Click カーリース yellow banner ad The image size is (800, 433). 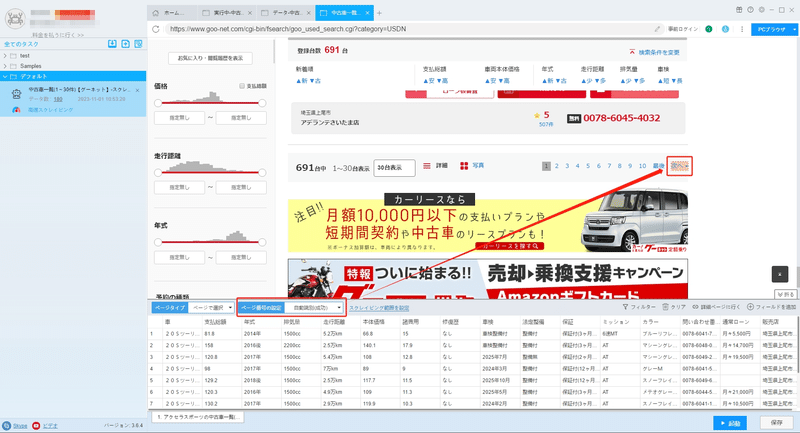pos(487,222)
